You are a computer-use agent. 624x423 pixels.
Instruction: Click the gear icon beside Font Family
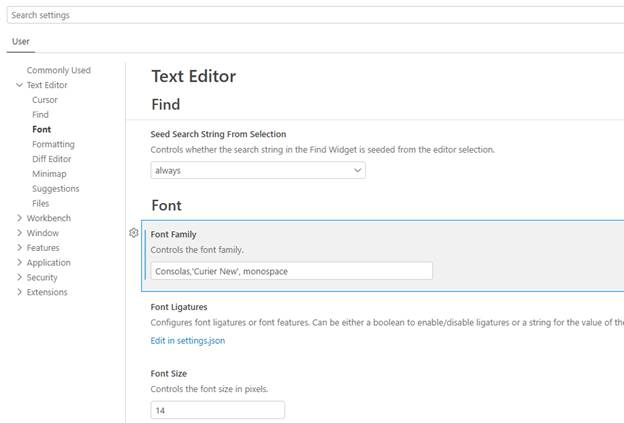(134, 233)
